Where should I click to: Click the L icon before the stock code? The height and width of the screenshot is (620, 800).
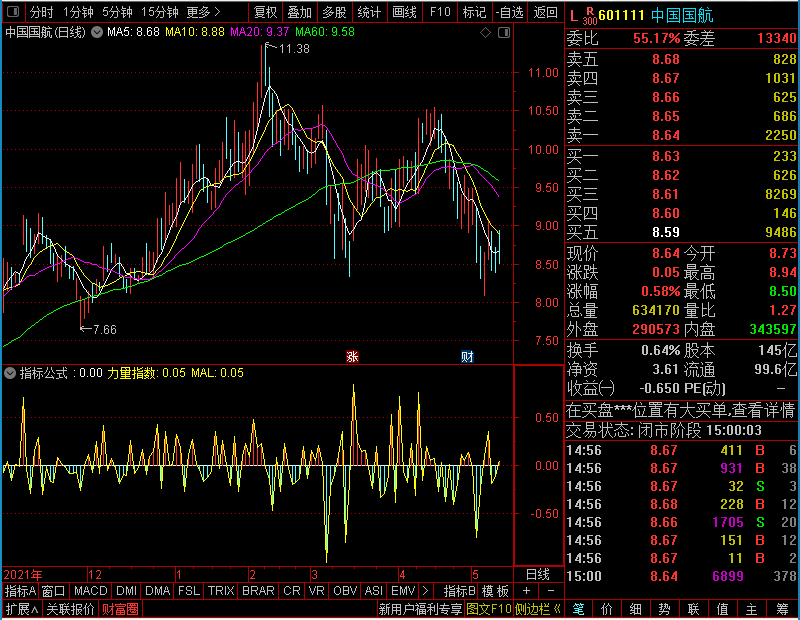pyautogui.click(x=574, y=16)
